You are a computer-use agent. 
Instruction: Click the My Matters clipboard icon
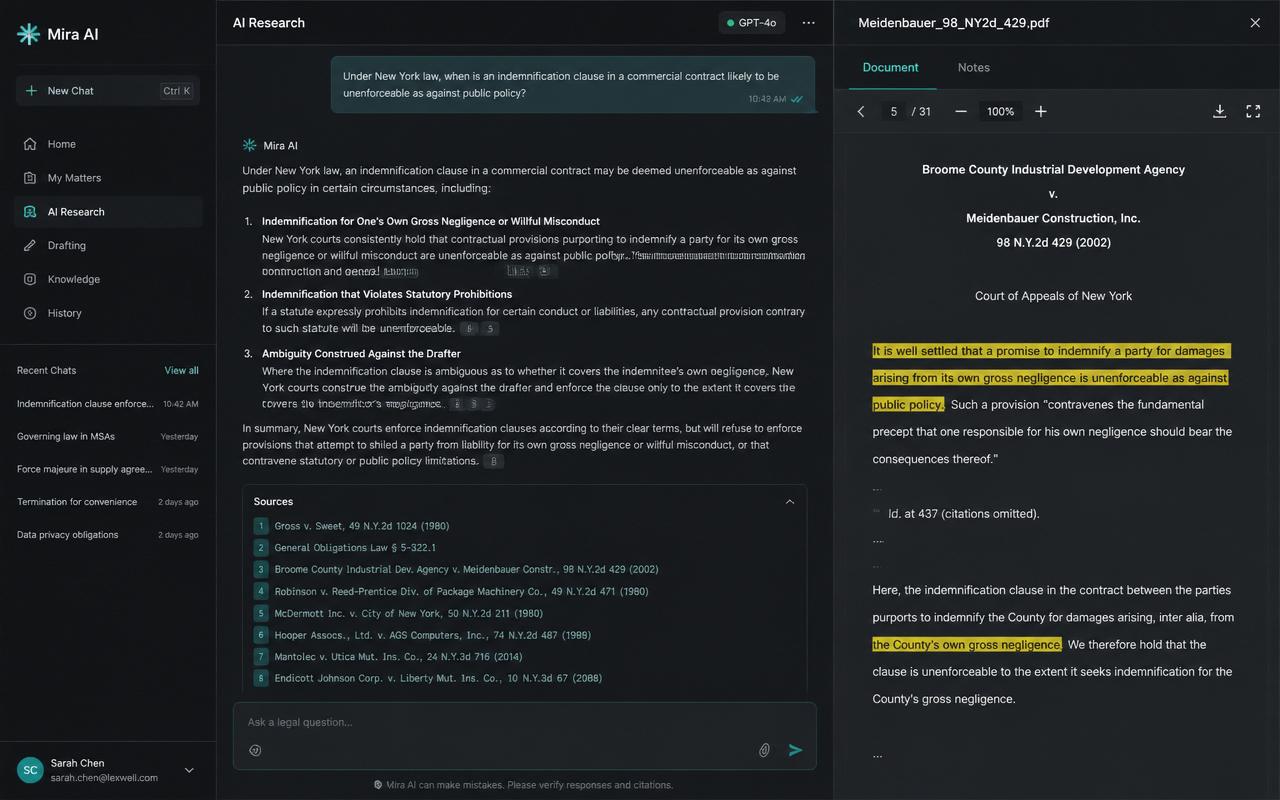pos(30,178)
